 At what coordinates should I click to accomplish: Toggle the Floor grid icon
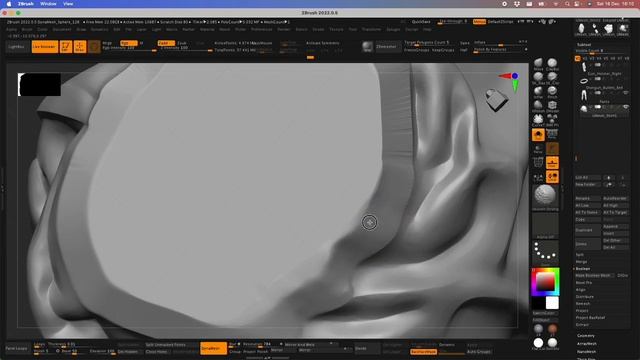coord(552,163)
